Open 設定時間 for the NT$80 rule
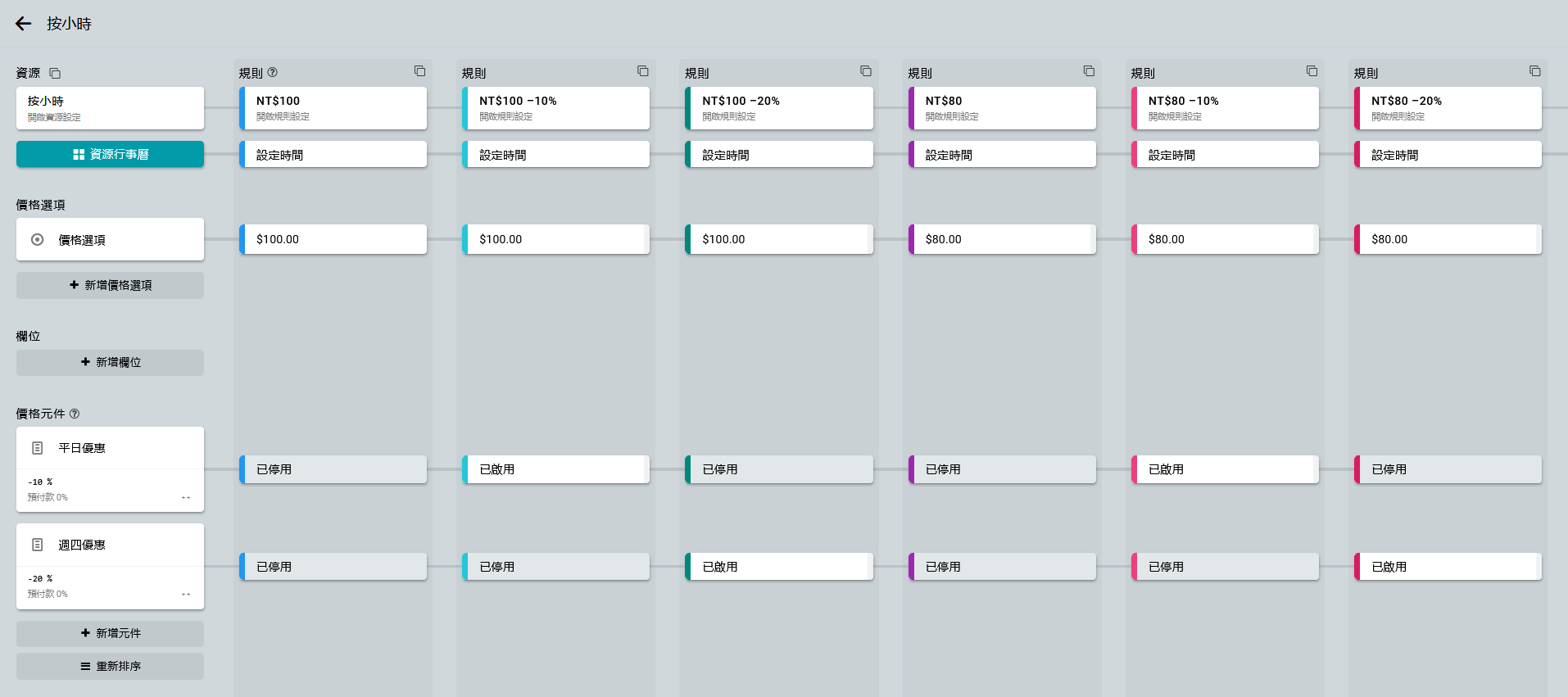Image resolution: width=1568 pixels, height=697 pixels. click(x=1002, y=155)
